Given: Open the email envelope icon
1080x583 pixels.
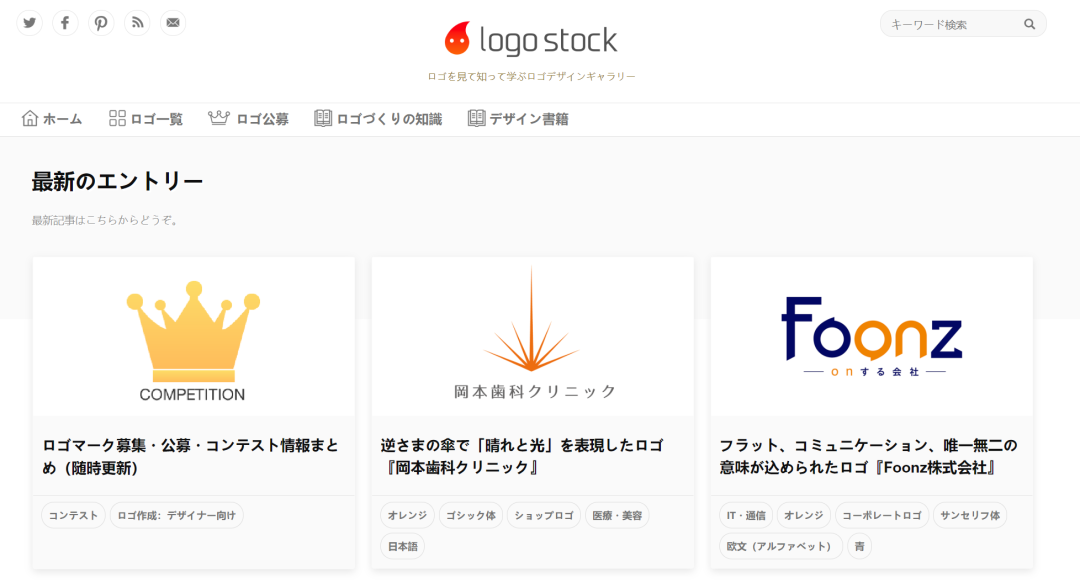Looking at the screenshot, I should click(x=173, y=23).
